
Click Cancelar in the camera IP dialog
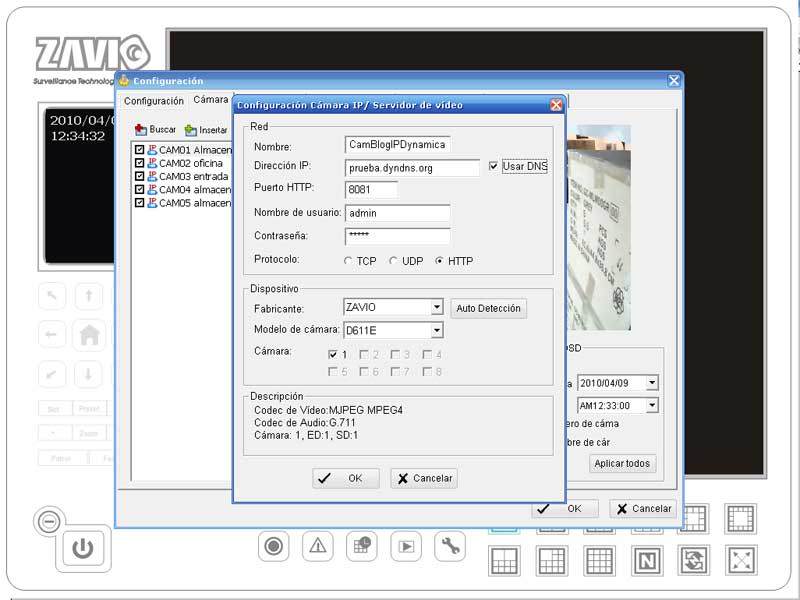[x=423, y=479]
